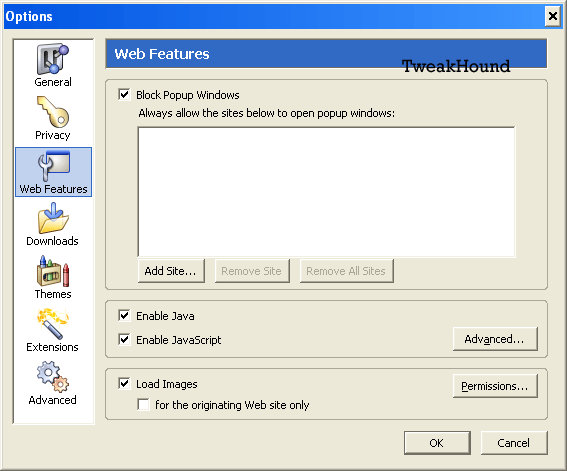This screenshot has height=471, width=567.
Task: Uncheck Block Popup Windows checkbox
Action: tap(124, 95)
